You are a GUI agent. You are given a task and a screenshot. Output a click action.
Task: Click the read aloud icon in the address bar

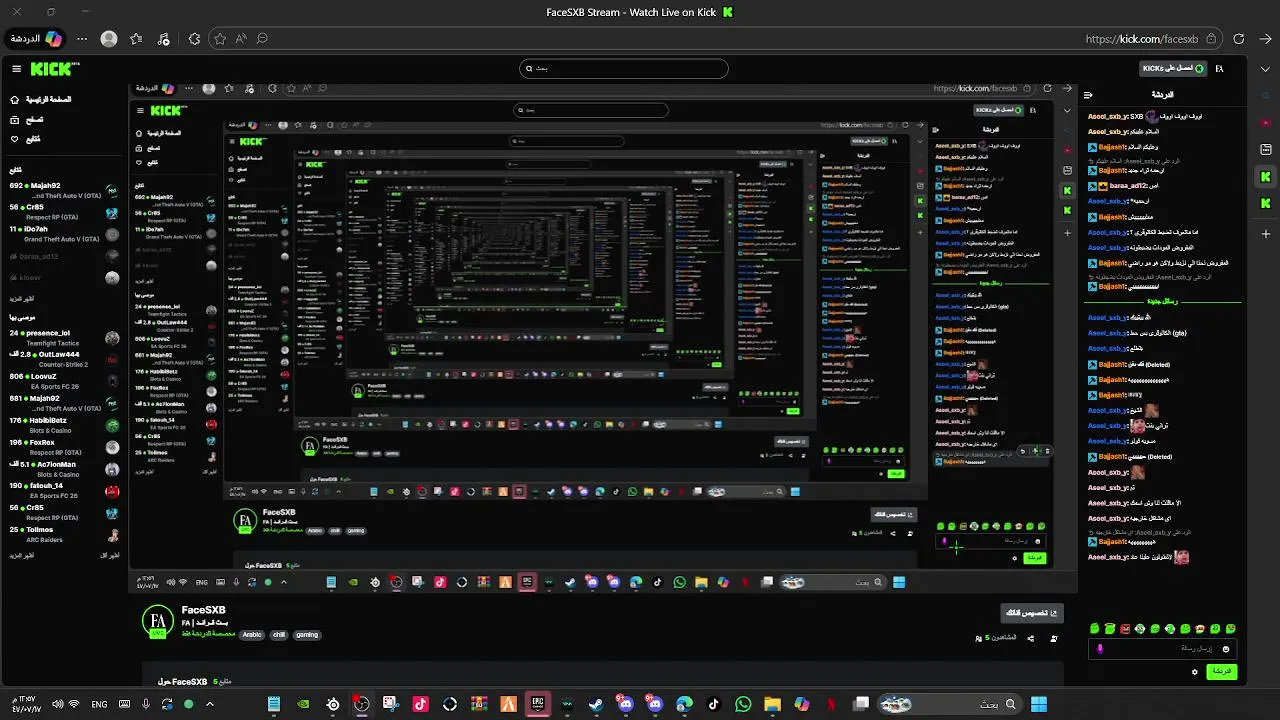click(241, 39)
